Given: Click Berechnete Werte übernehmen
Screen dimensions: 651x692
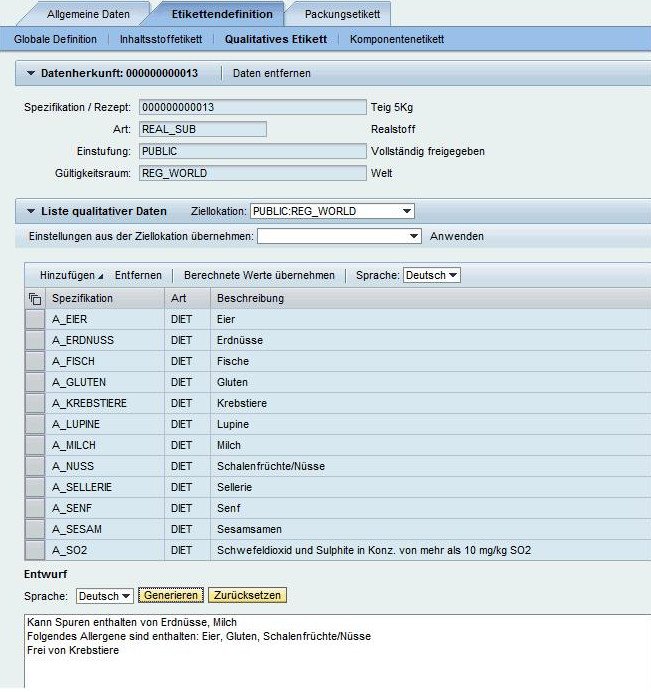Looking at the screenshot, I should (x=259, y=275).
